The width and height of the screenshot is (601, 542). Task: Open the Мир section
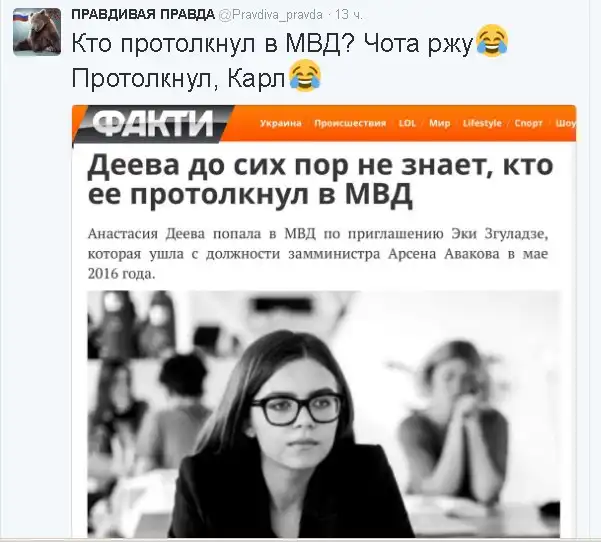click(440, 123)
